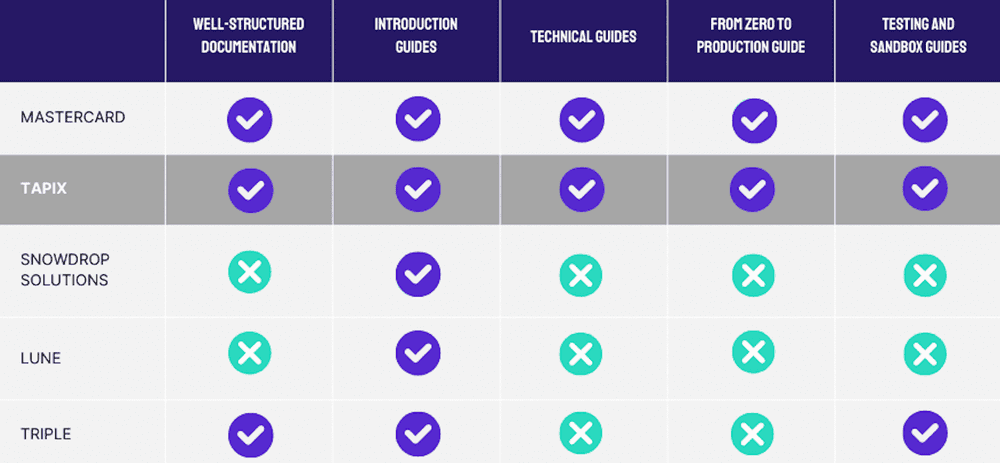
Task: Select the Well-Structured Documentation column header
Action: coord(249,35)
